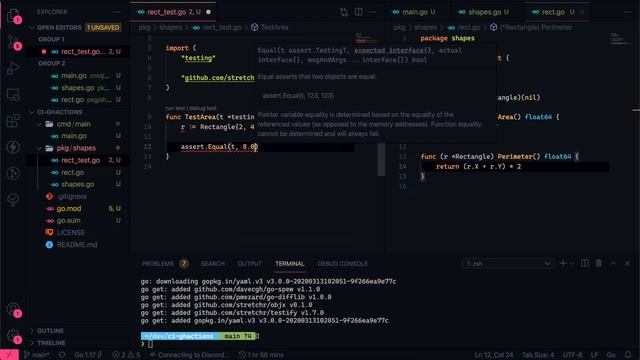Open the Explorer view in activity bar
Viewport: 640px width, 360px height.
click(x=13, y=16)
